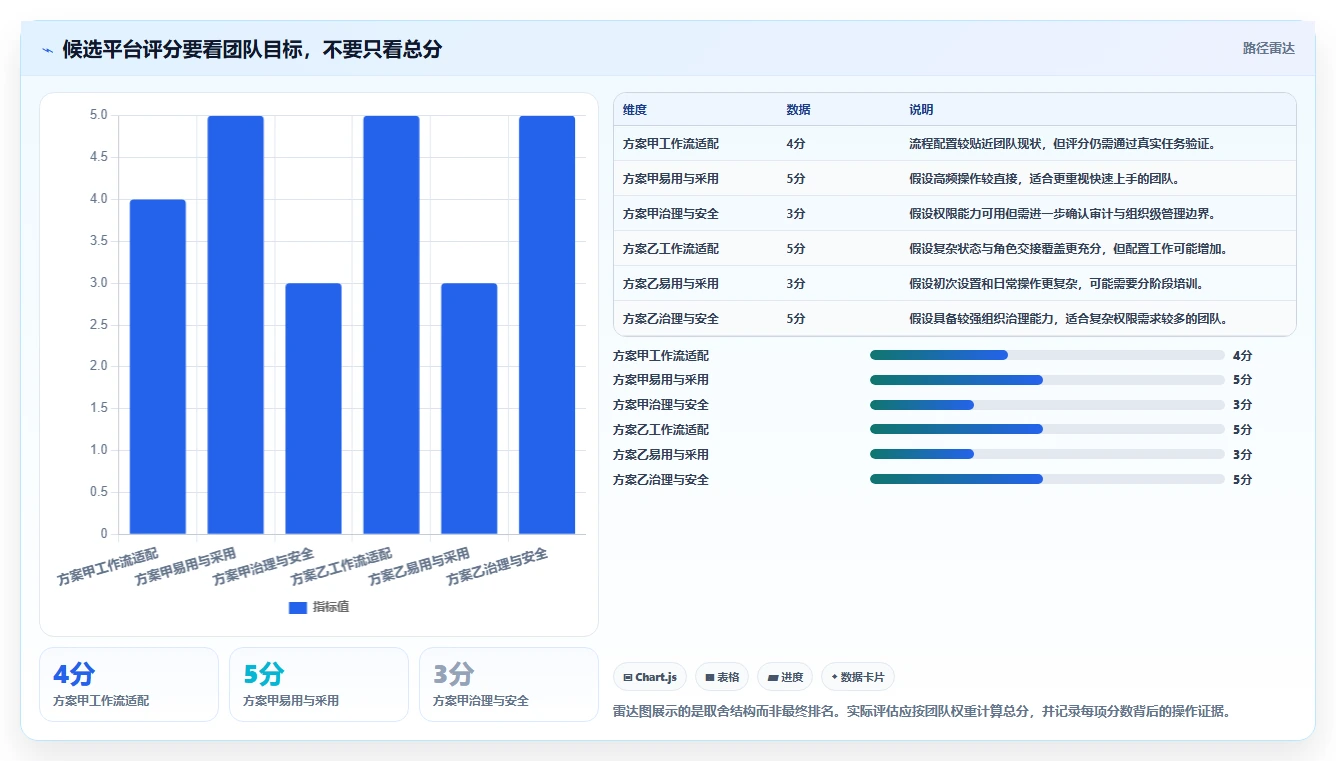Viewport: 1336px width, 761px height.
Task: Select table cell 方案乙易用与采用
Action: click(x=671, y=284)
